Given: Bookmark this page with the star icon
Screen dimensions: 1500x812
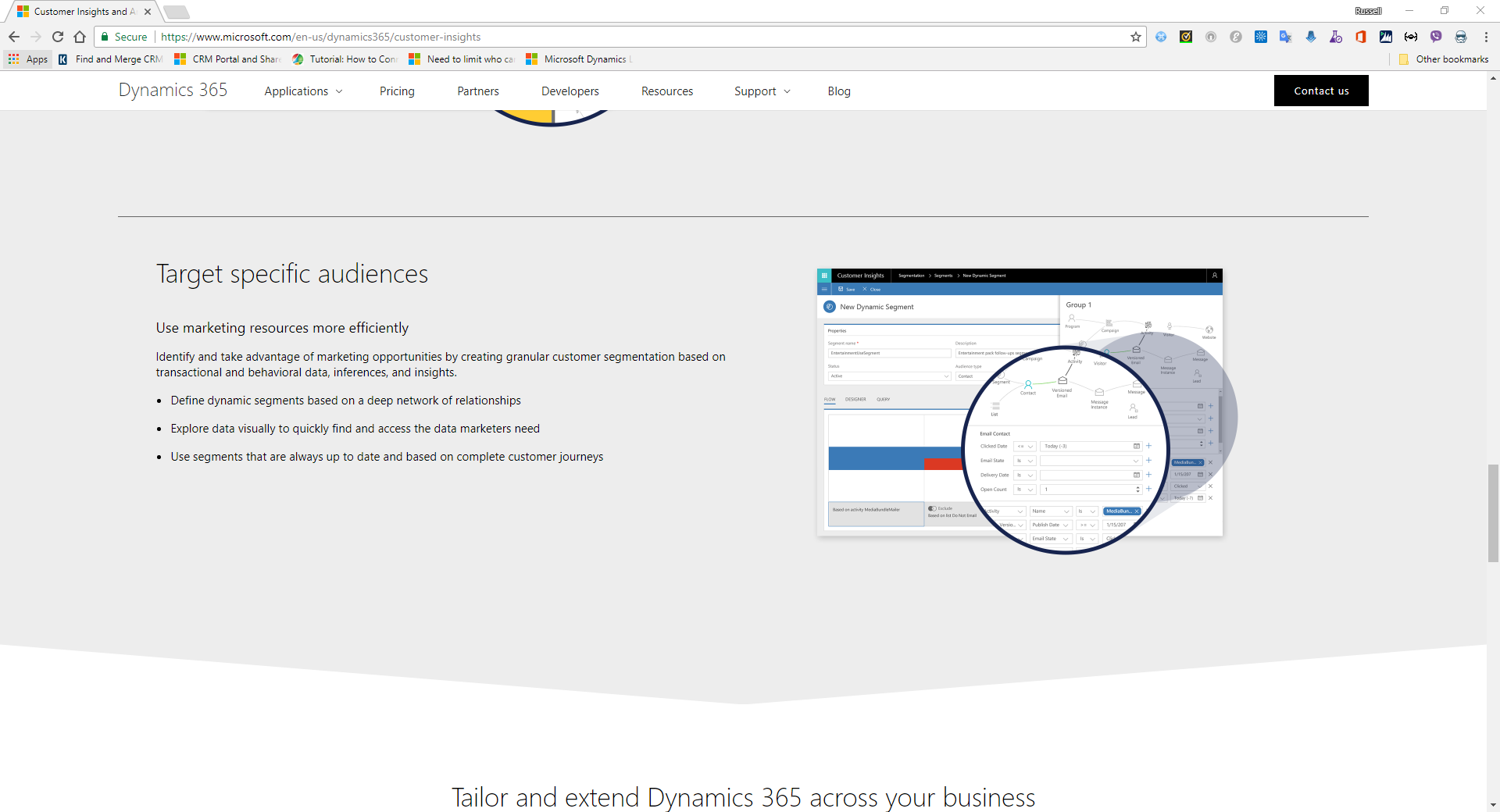Looking at the screenshot, I should [x=1135, y=37].
